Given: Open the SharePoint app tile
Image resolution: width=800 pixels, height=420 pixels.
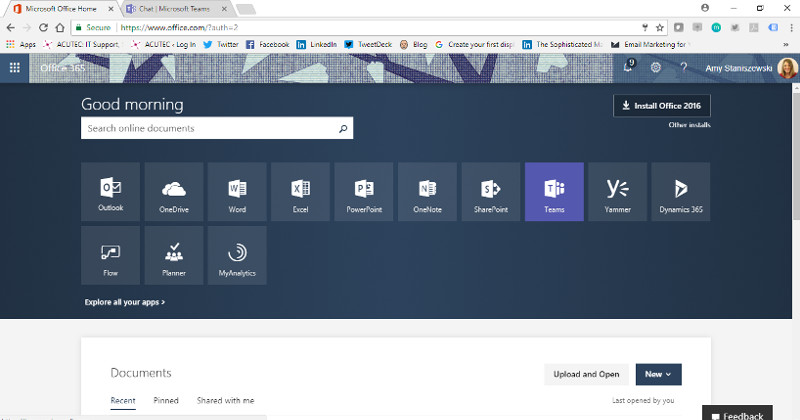Looking at the screenshot, I should pyautogui.click(x=491, y=191).
